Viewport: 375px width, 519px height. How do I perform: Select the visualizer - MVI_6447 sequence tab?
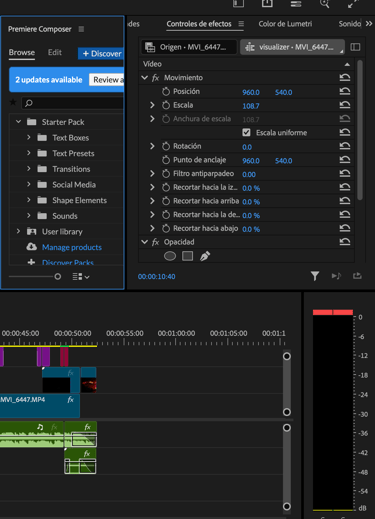[292, 47]
